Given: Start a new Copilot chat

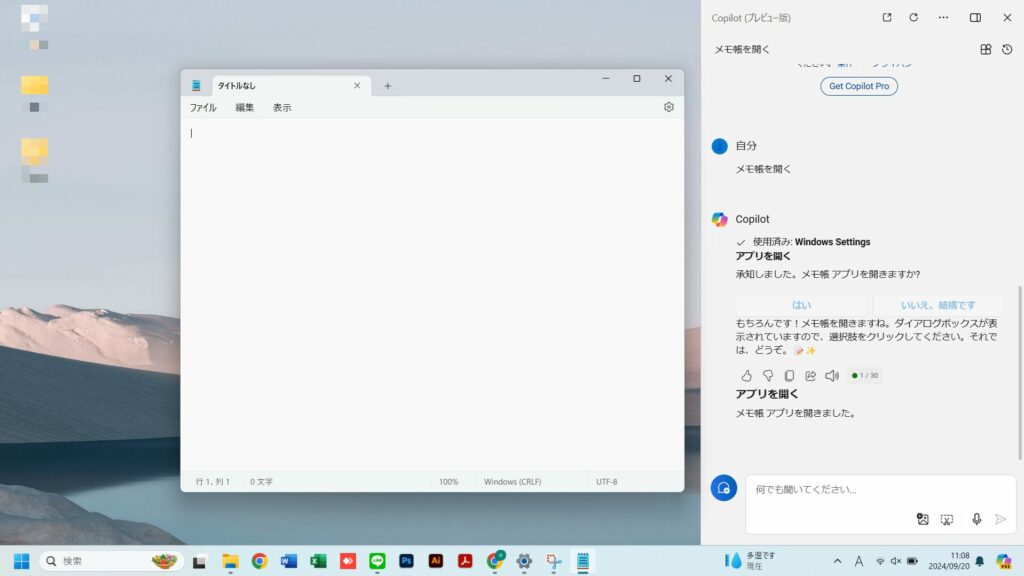Looking at the screenshot, I should tap(985, 48).
